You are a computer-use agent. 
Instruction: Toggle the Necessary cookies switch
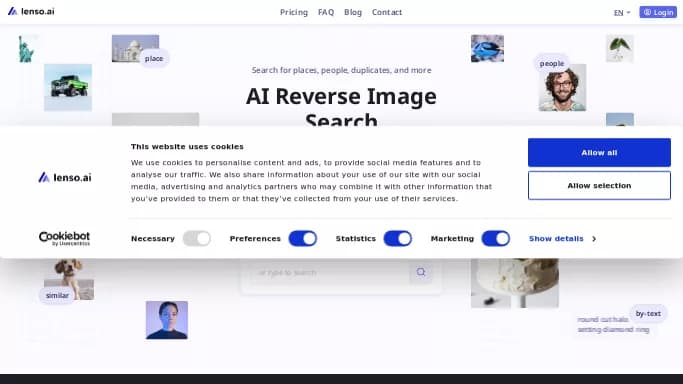[x=197, y=239]
